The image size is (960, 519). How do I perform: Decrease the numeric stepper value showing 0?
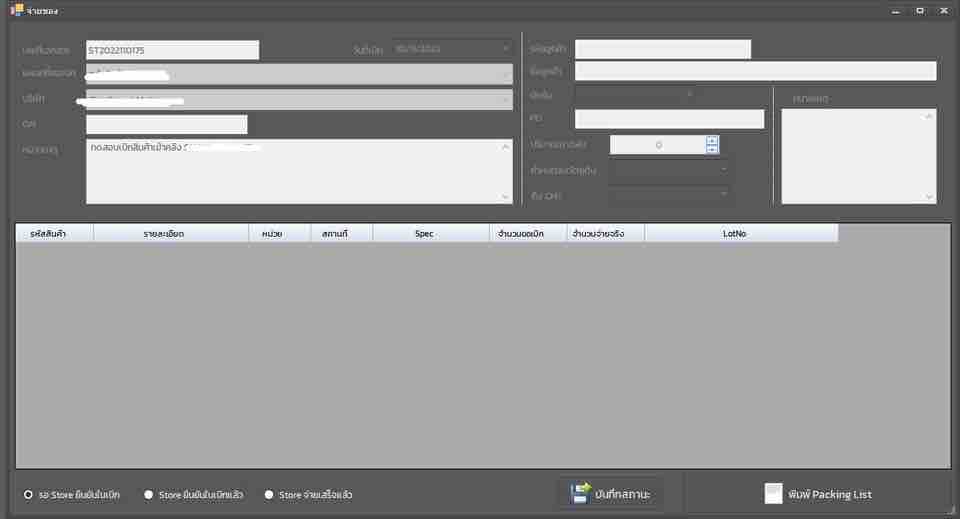[x=711, y=149]
